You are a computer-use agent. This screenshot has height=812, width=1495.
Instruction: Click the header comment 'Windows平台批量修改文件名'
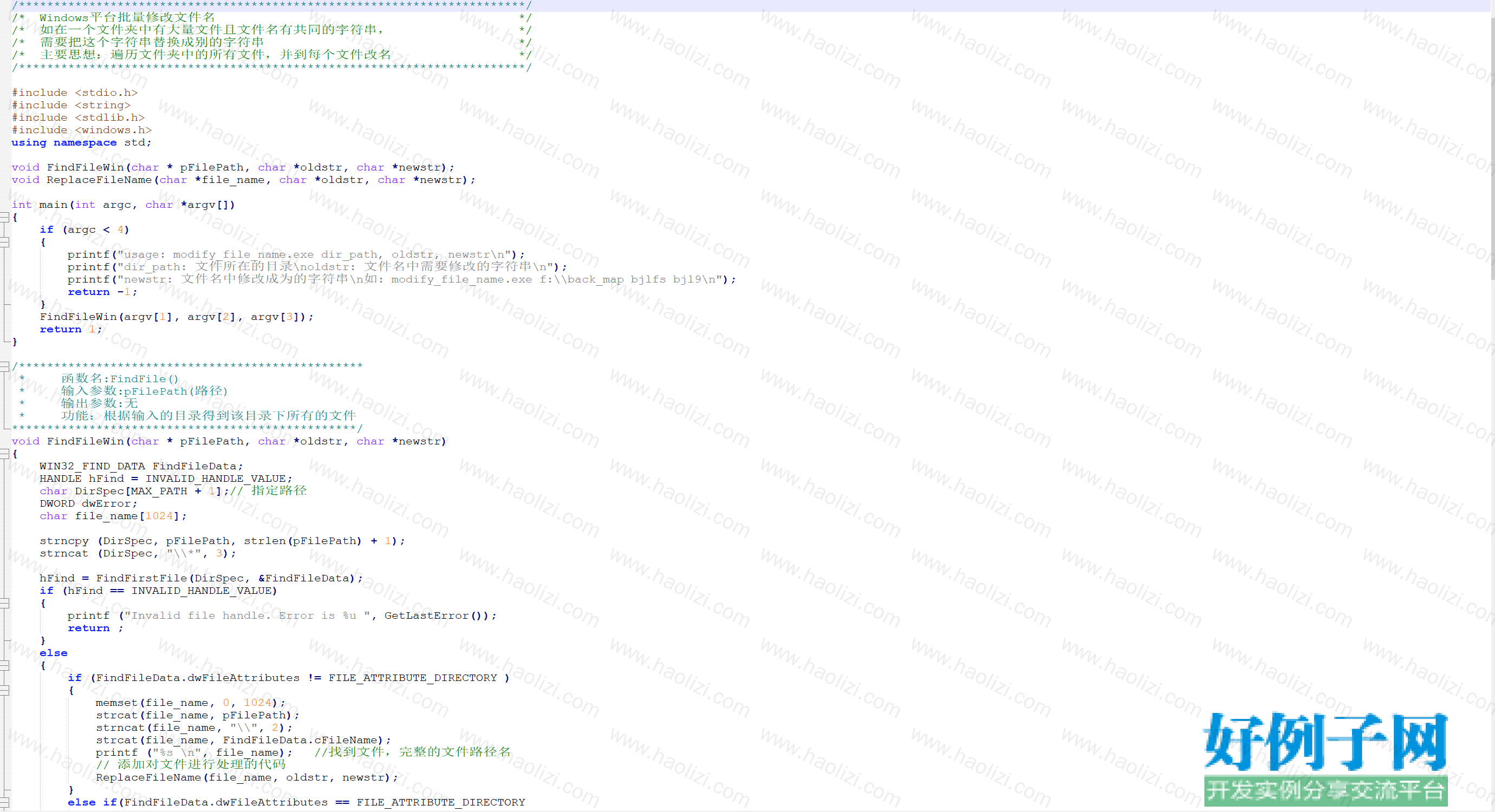coord(127,17)
